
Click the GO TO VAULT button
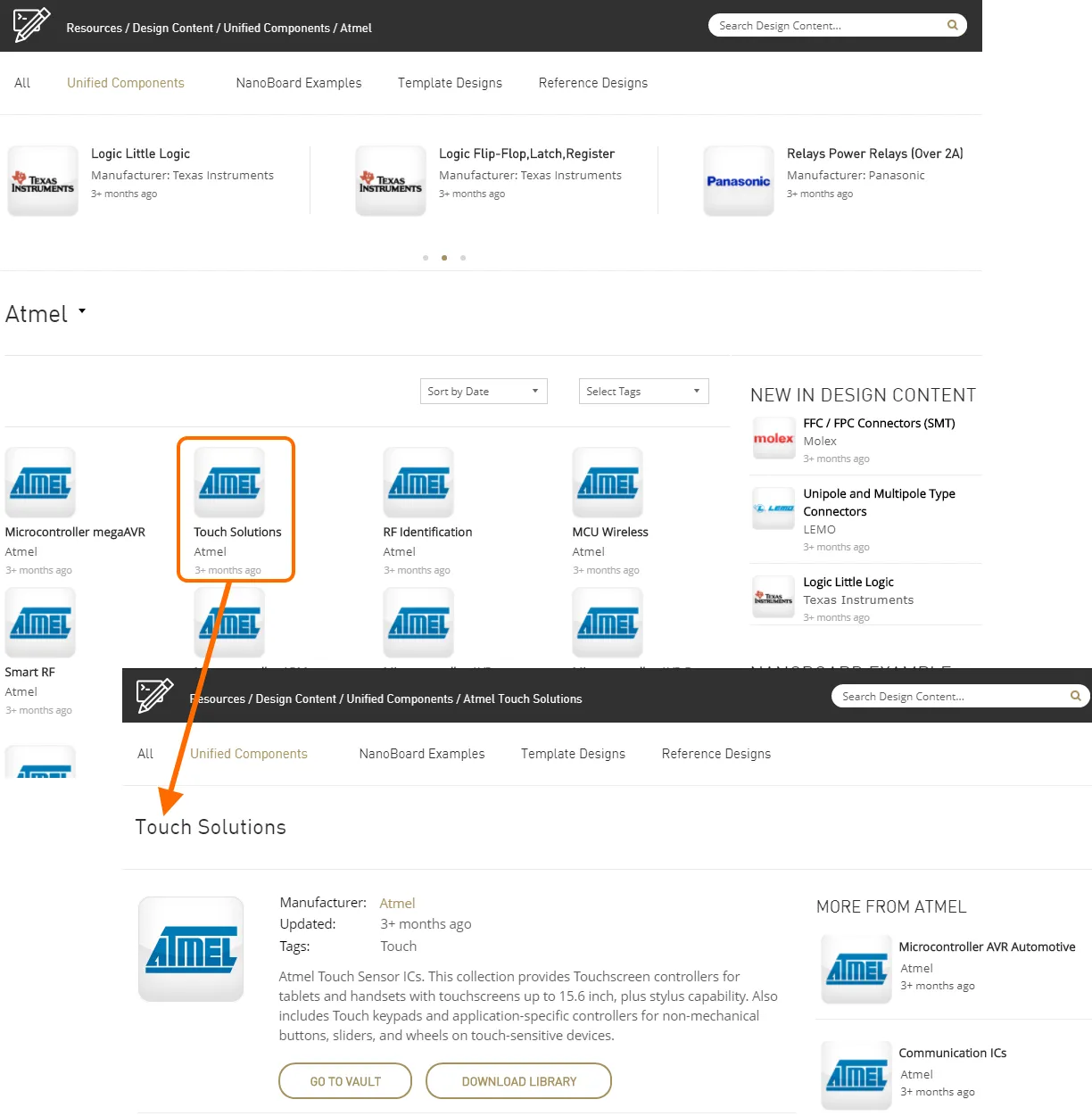pos(345,1081)
